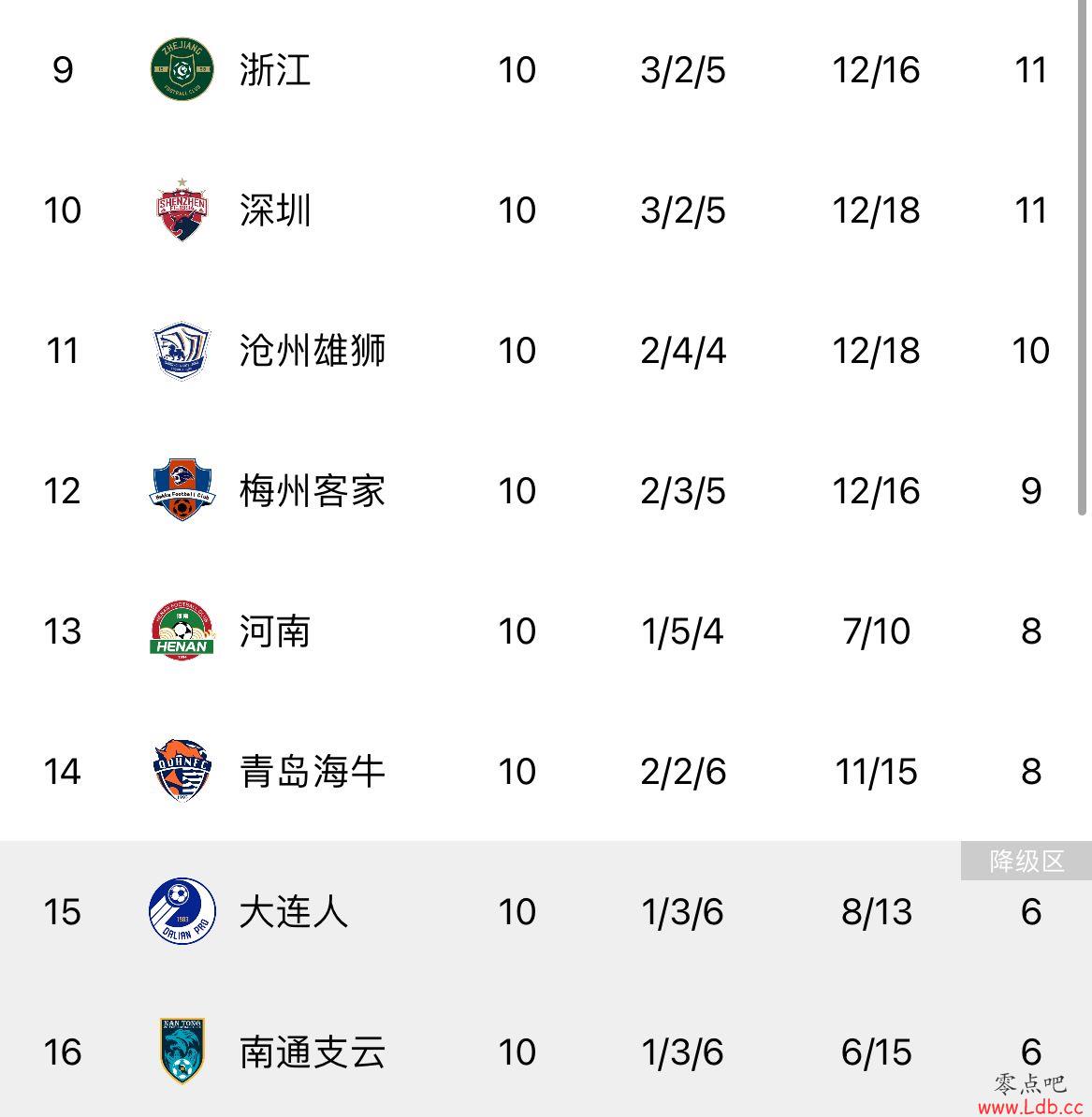Click the 降级区 relegation zone label
This screenshot has width=1092, height=1117.
point(1026,861)
